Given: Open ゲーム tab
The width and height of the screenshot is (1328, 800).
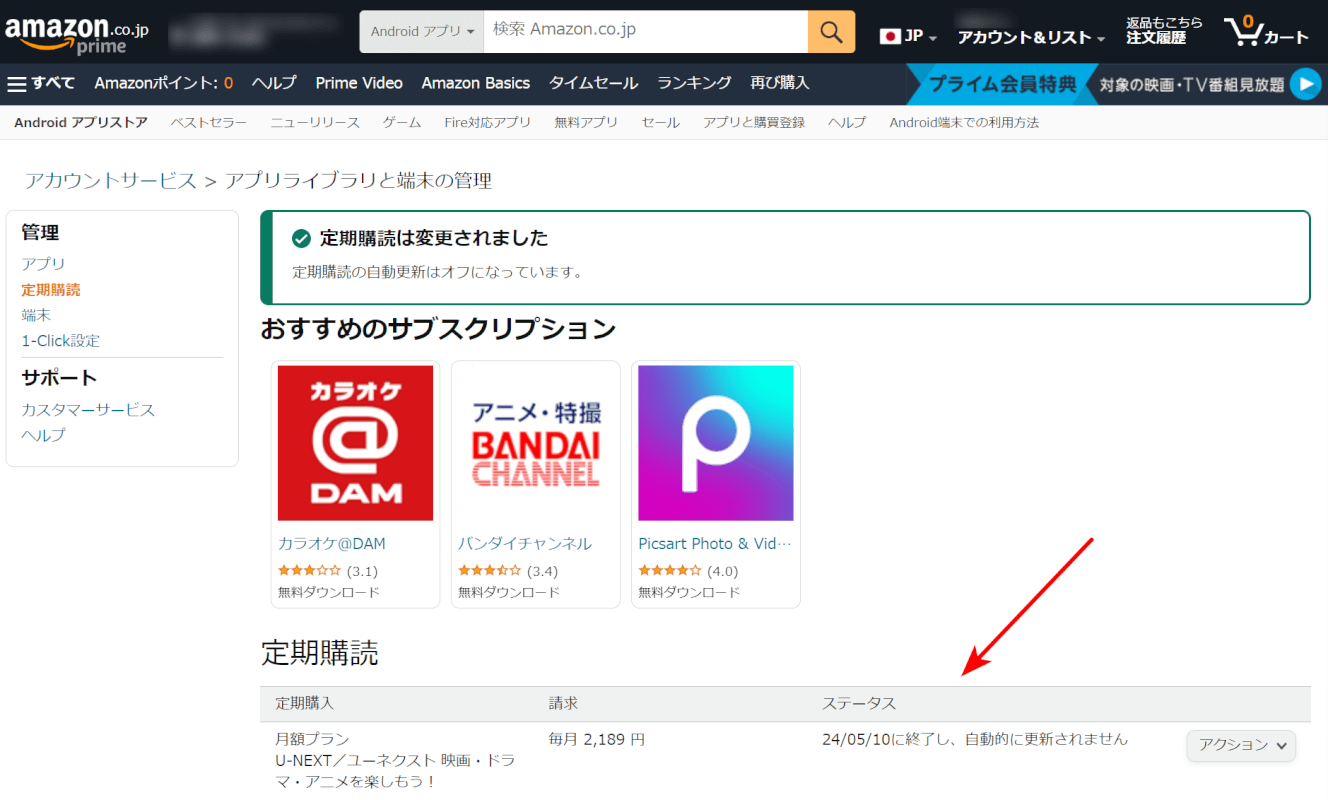Looking at the screenshot, I should (402, 122).
